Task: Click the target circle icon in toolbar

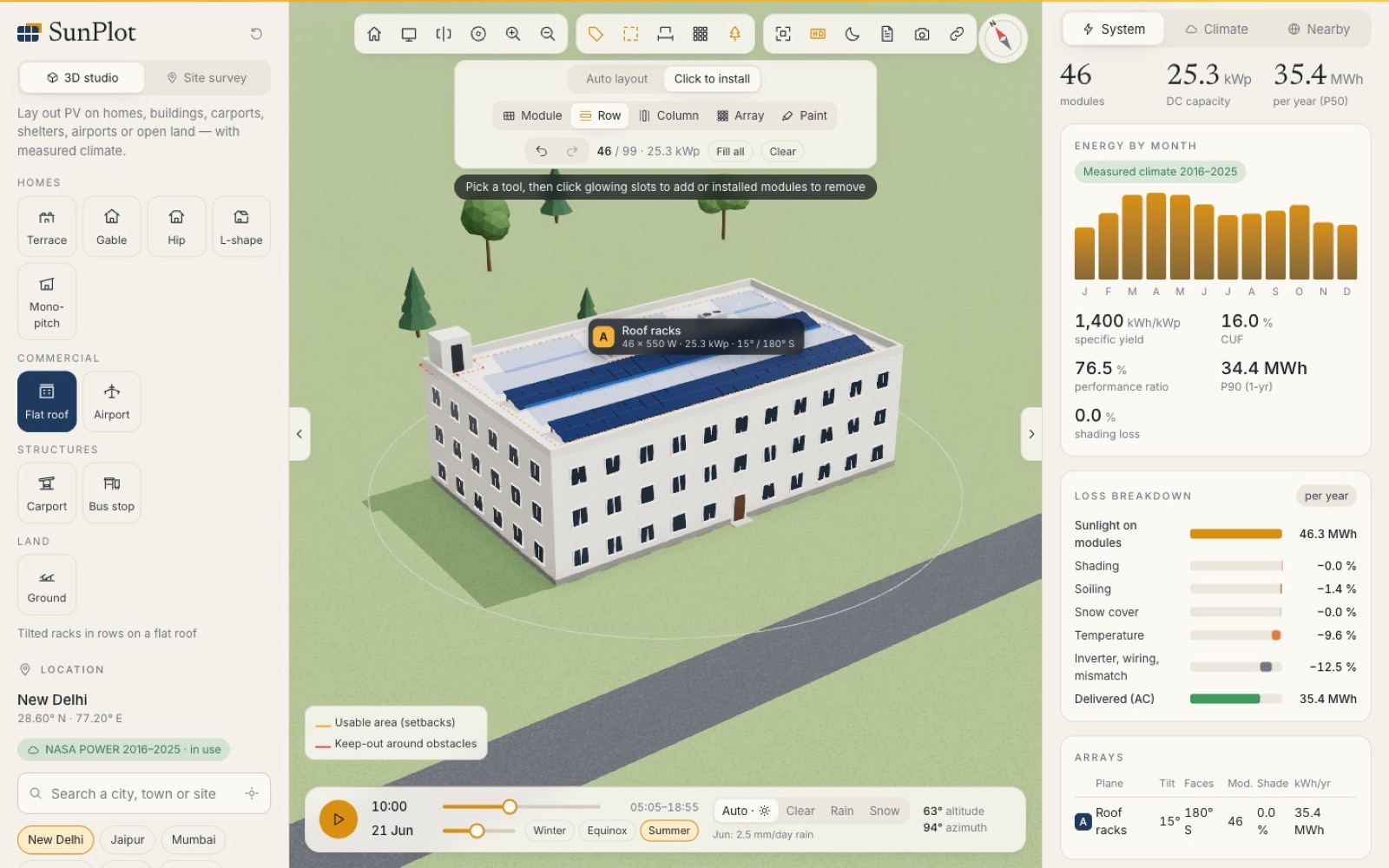Action: [478, 34]
